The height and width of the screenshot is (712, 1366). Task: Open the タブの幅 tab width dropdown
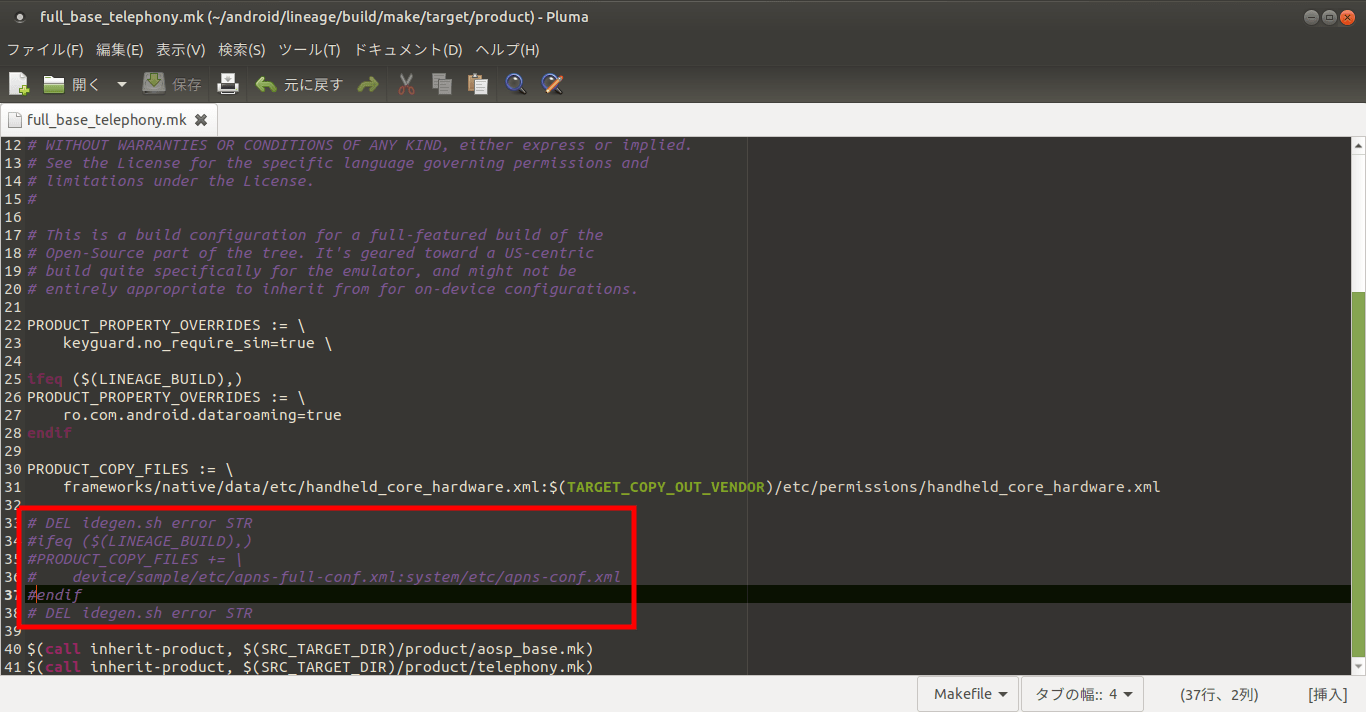click(x=1082, y=694)
